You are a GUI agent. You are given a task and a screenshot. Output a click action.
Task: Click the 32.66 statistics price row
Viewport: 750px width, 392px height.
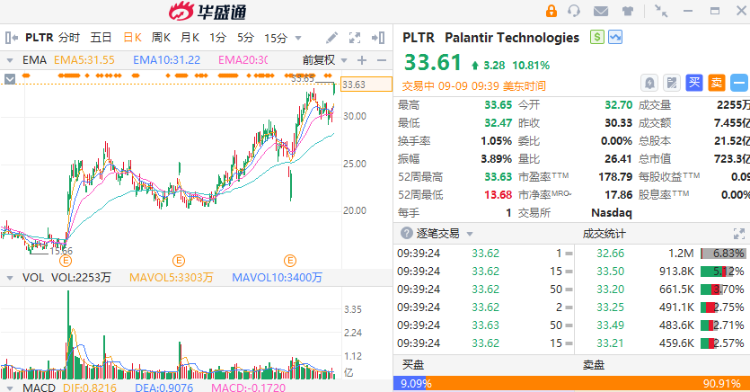click(610, 253)
